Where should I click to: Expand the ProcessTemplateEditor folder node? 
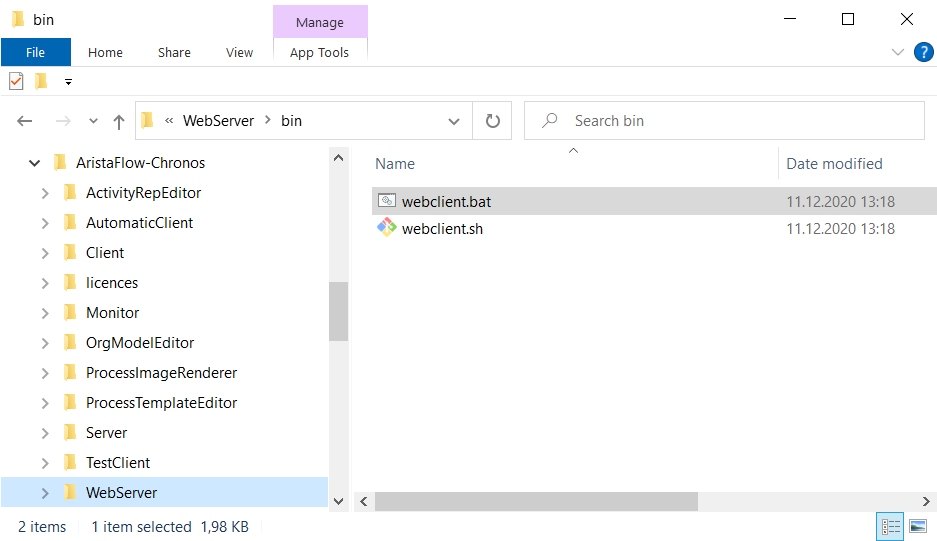pos(45,403)
